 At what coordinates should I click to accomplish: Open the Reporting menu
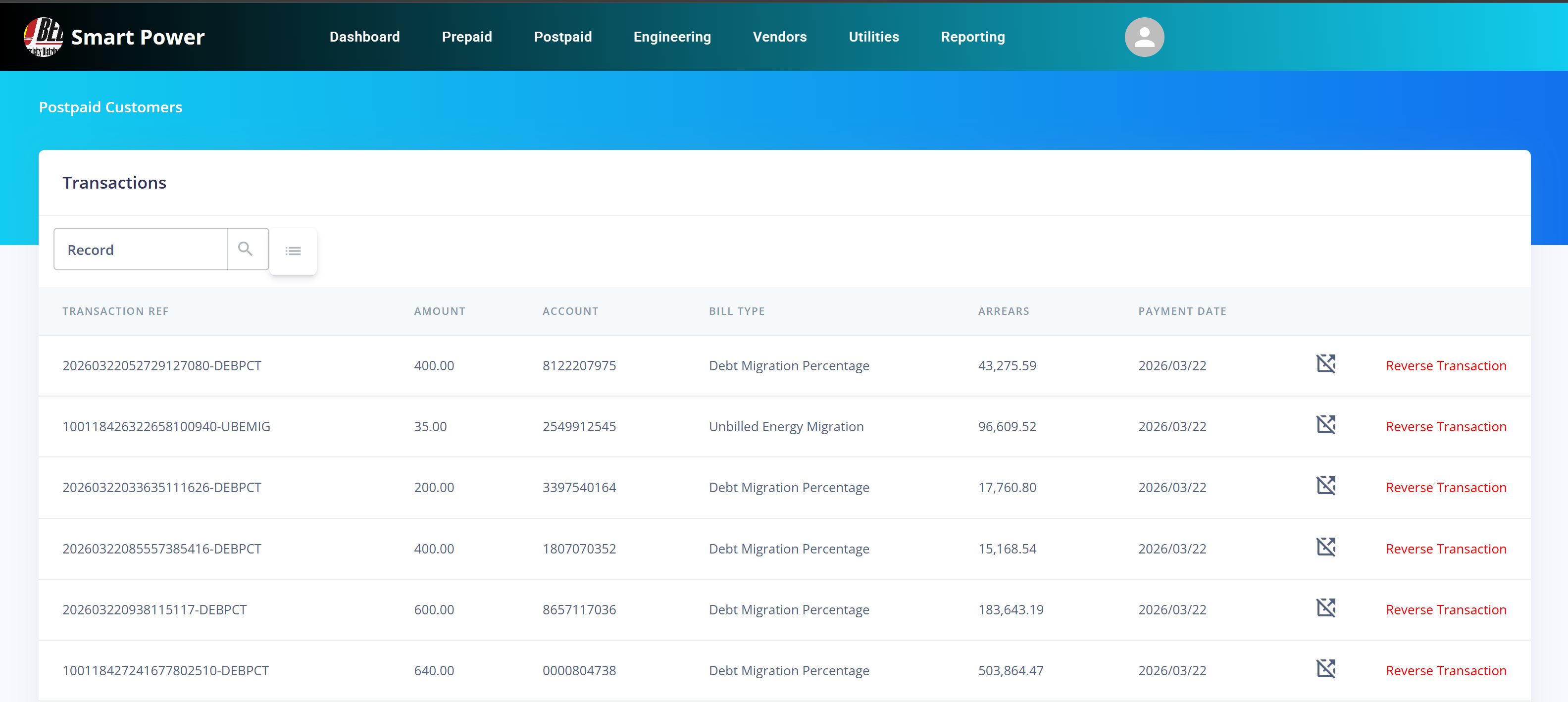click(973, 37)
